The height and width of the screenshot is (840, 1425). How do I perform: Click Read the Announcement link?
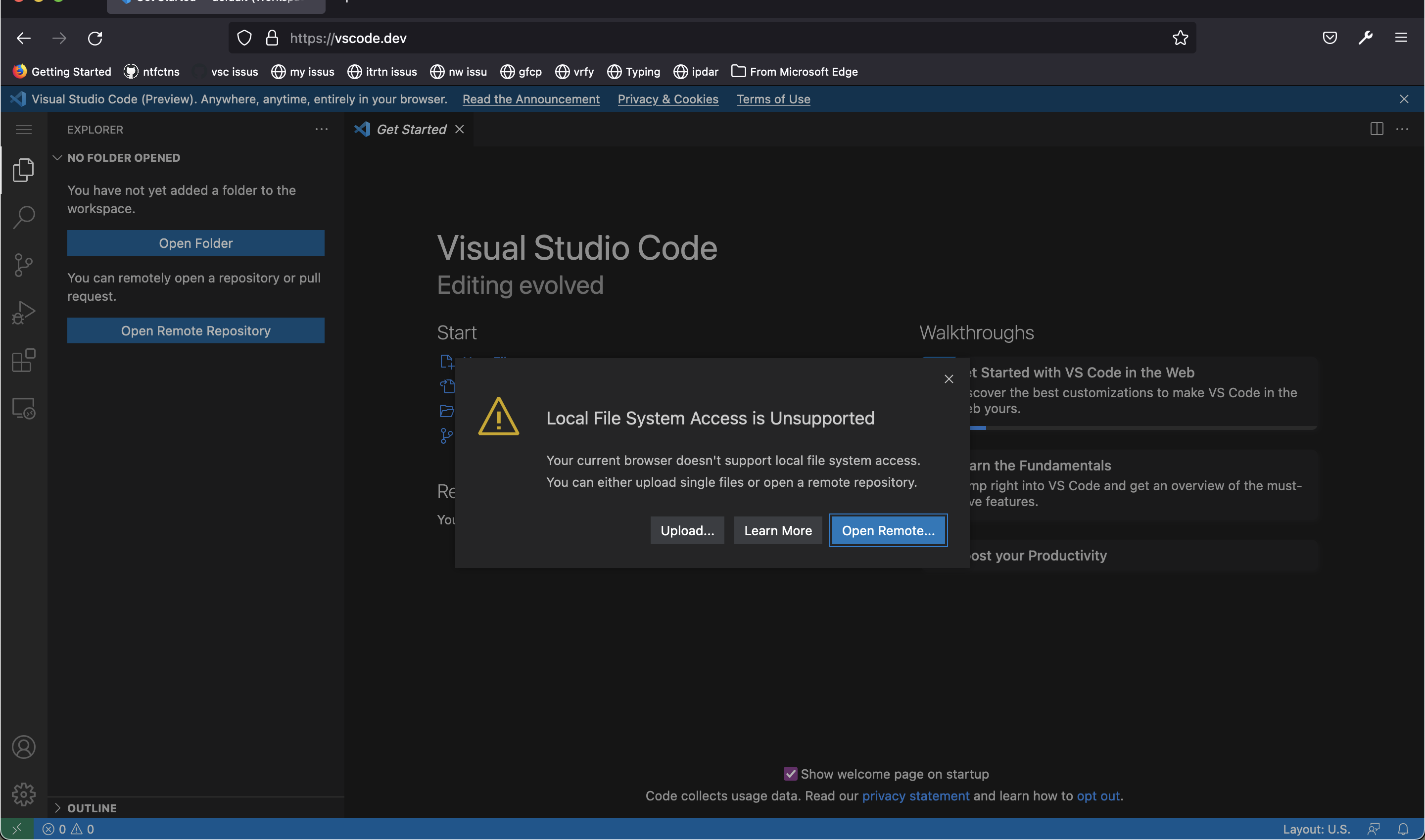(530, 99)
